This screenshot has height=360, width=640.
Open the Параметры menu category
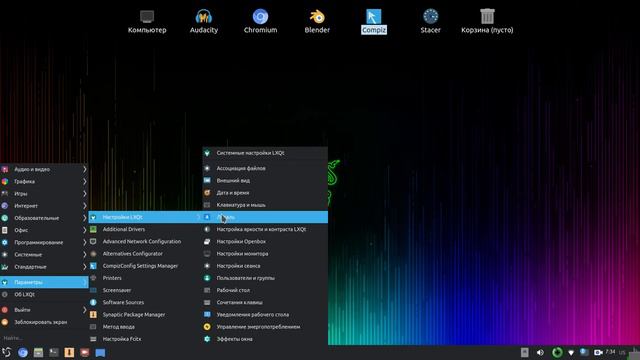point(44,282)
